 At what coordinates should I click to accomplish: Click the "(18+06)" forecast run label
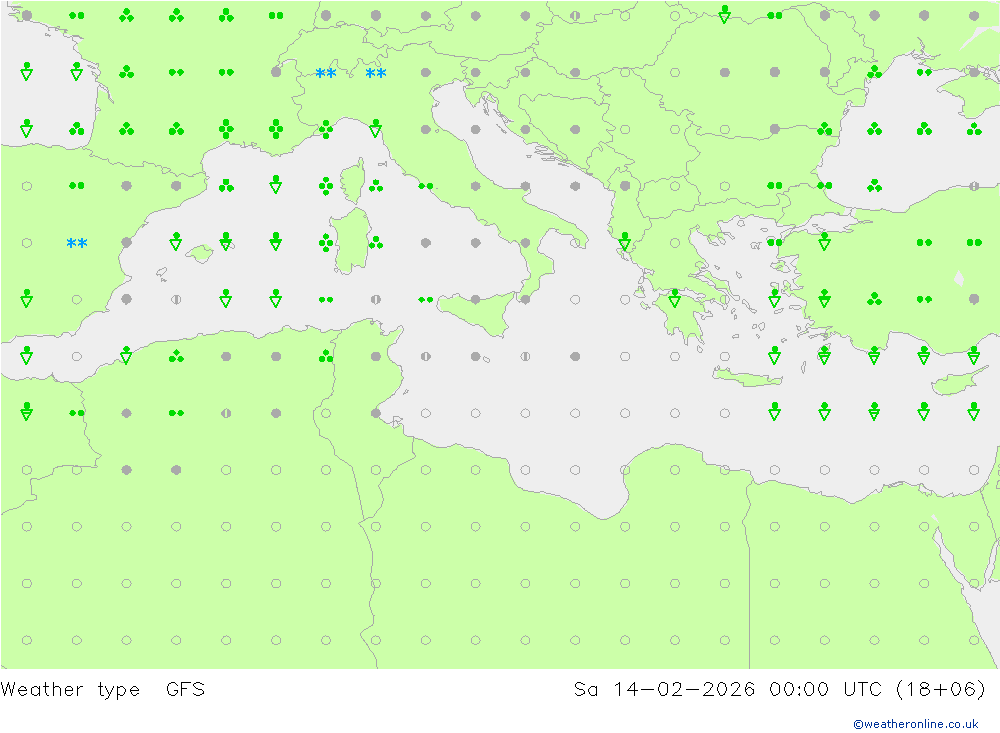point(941,689)
